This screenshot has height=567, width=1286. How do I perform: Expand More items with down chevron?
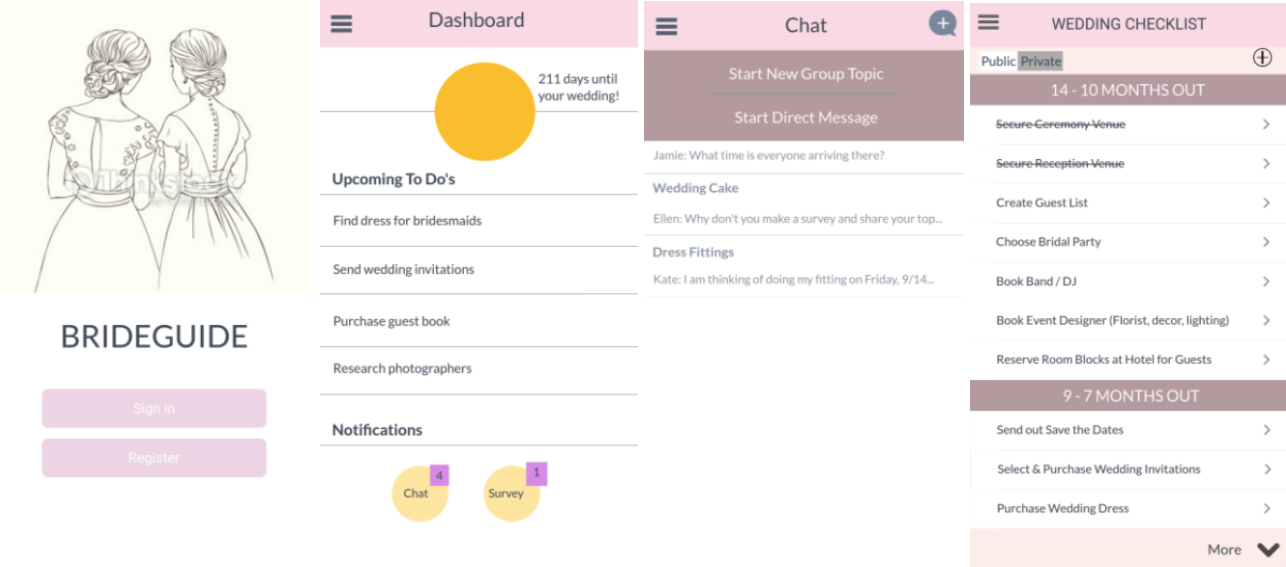pyautogui.click(x=1268, y=549)
